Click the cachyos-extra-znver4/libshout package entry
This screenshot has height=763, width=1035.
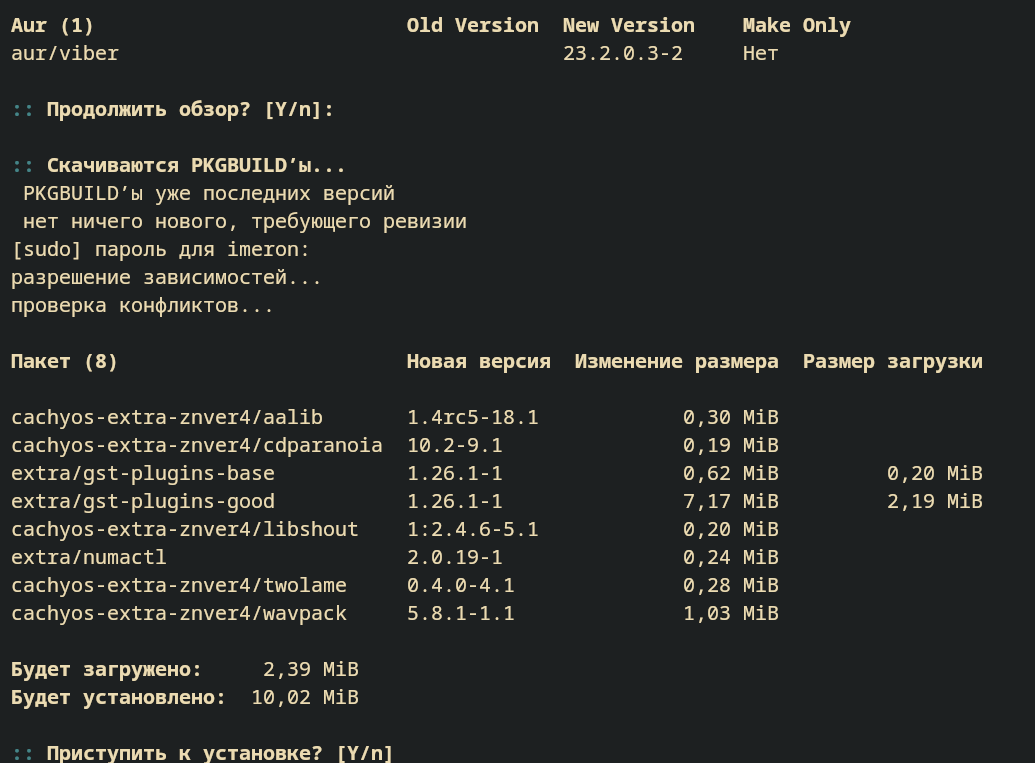[185, 529]
